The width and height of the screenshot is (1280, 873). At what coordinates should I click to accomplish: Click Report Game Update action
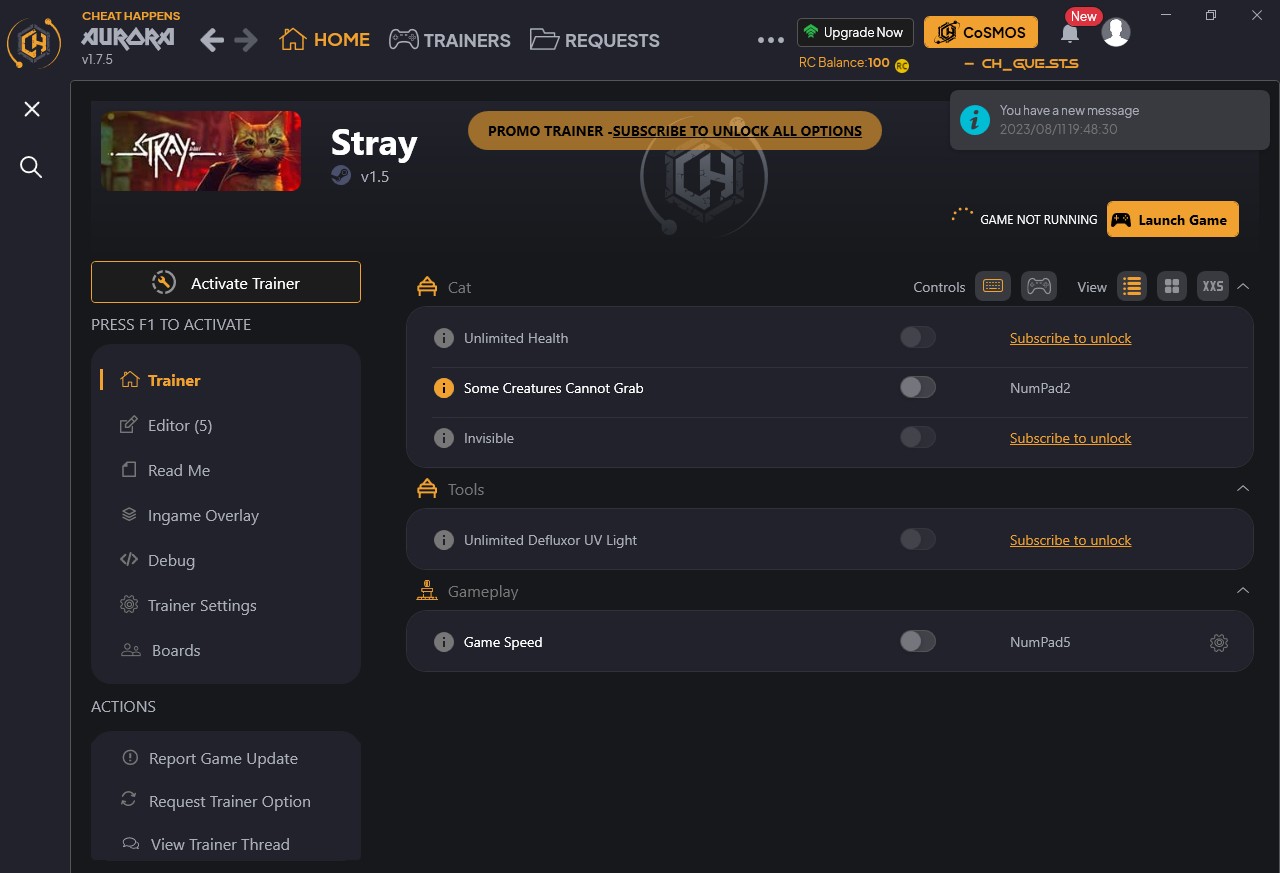[209, 758]
